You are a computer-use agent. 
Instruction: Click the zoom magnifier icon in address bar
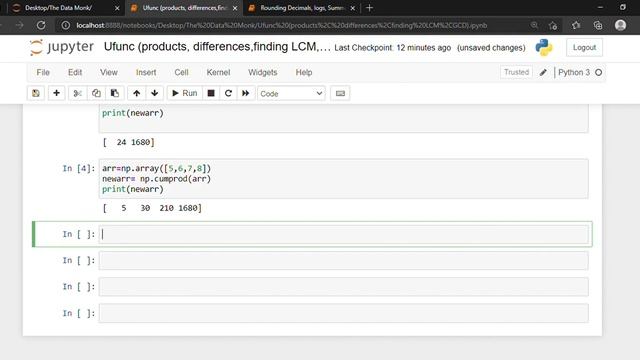click(x=534, y=25)
